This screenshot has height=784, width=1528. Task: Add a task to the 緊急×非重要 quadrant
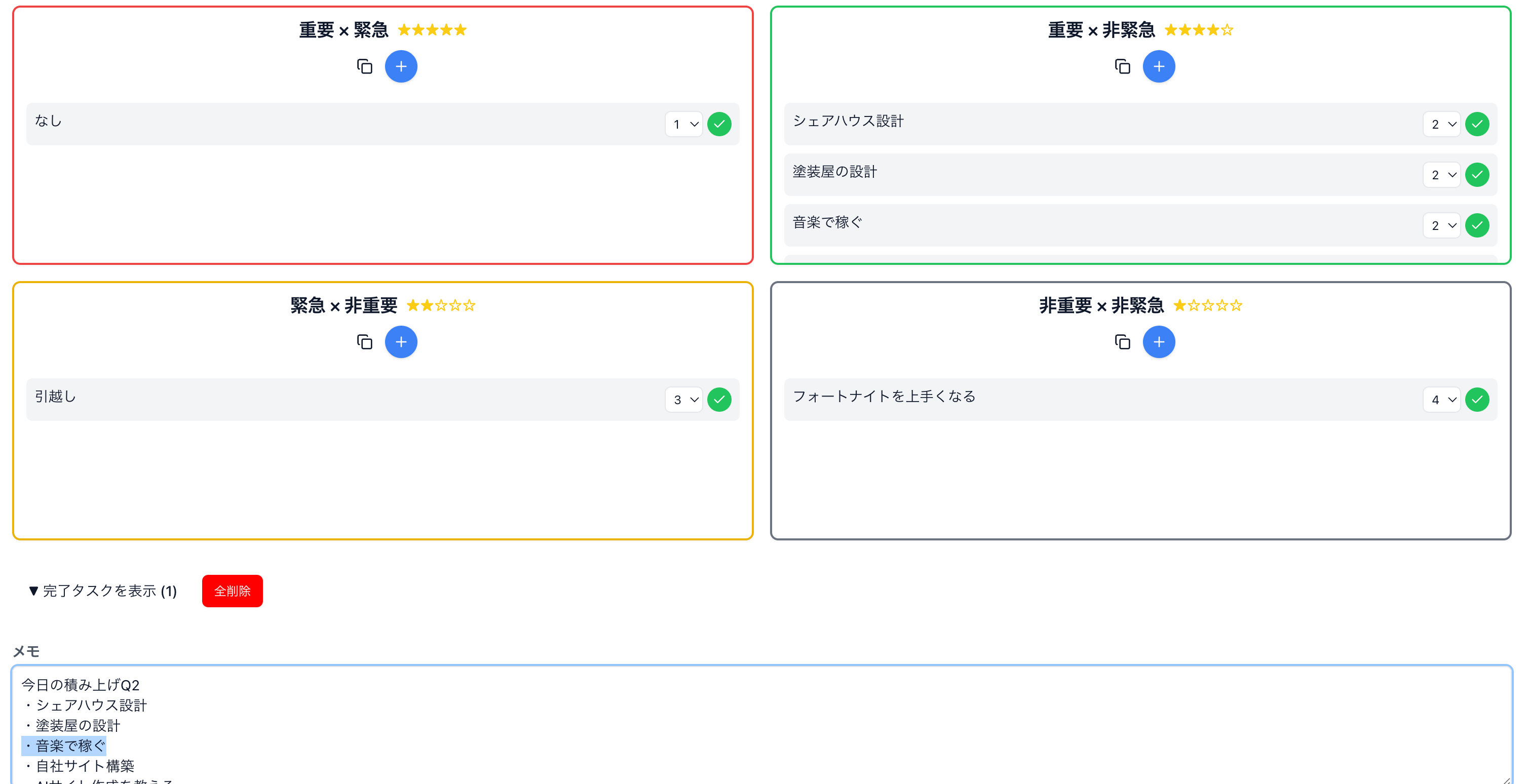401,342
